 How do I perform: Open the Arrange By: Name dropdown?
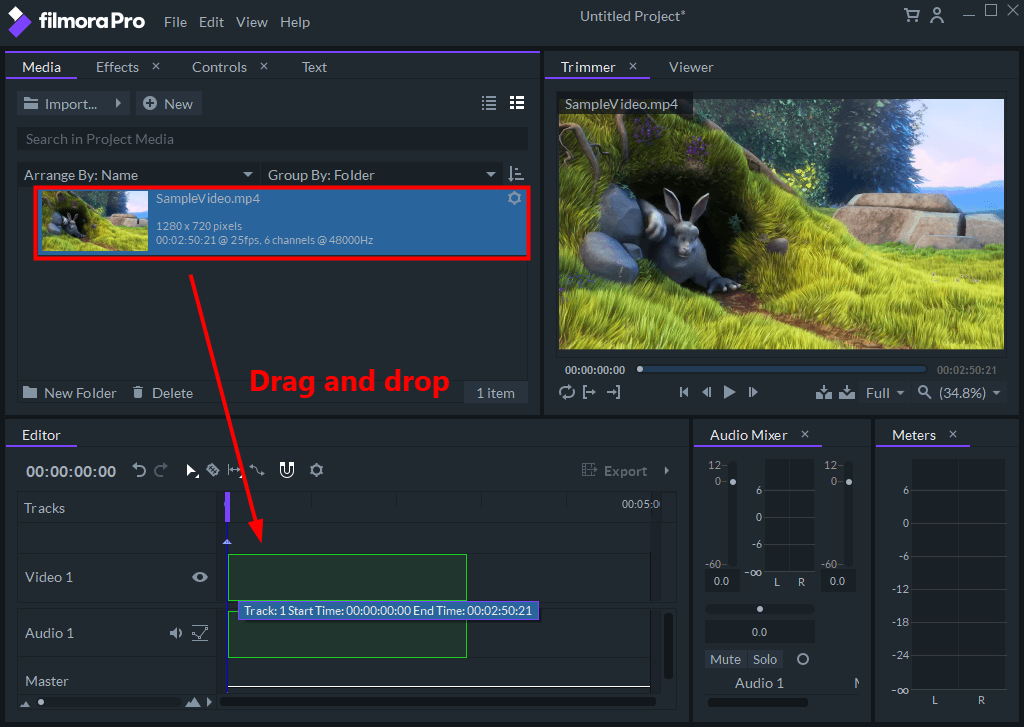[x=138, y=175]
